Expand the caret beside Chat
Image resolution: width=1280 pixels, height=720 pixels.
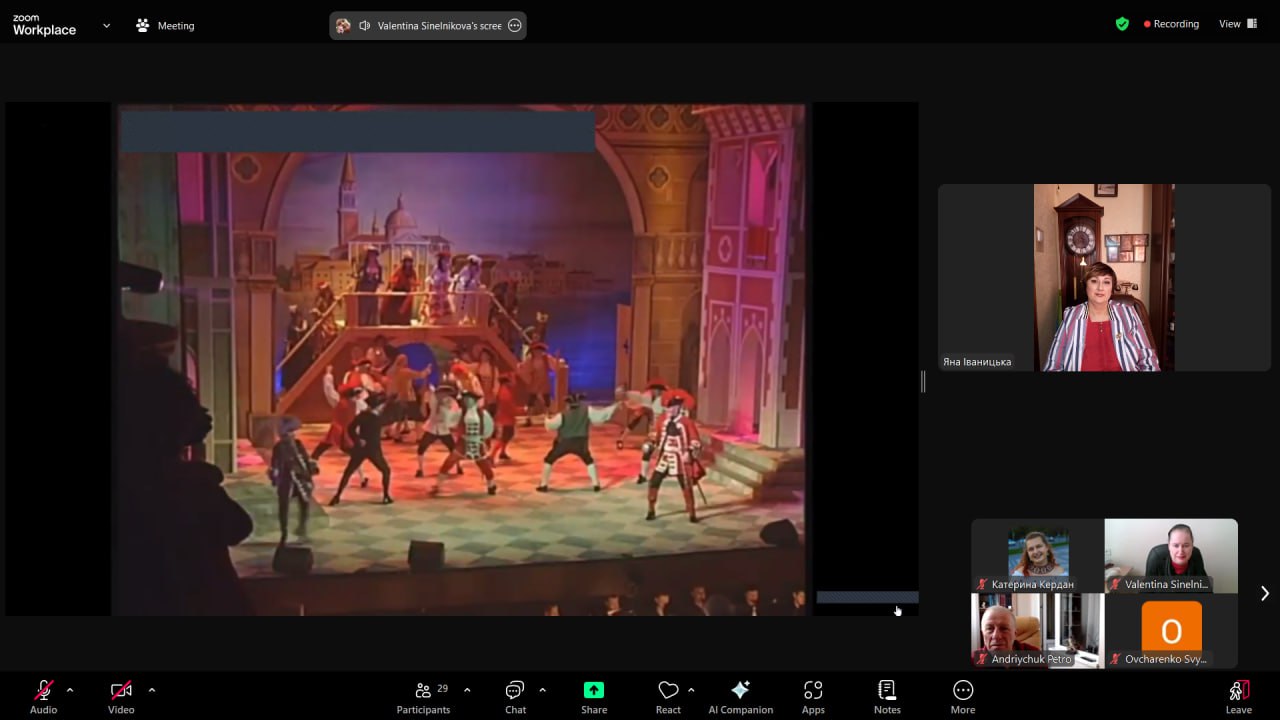point(542,690)
